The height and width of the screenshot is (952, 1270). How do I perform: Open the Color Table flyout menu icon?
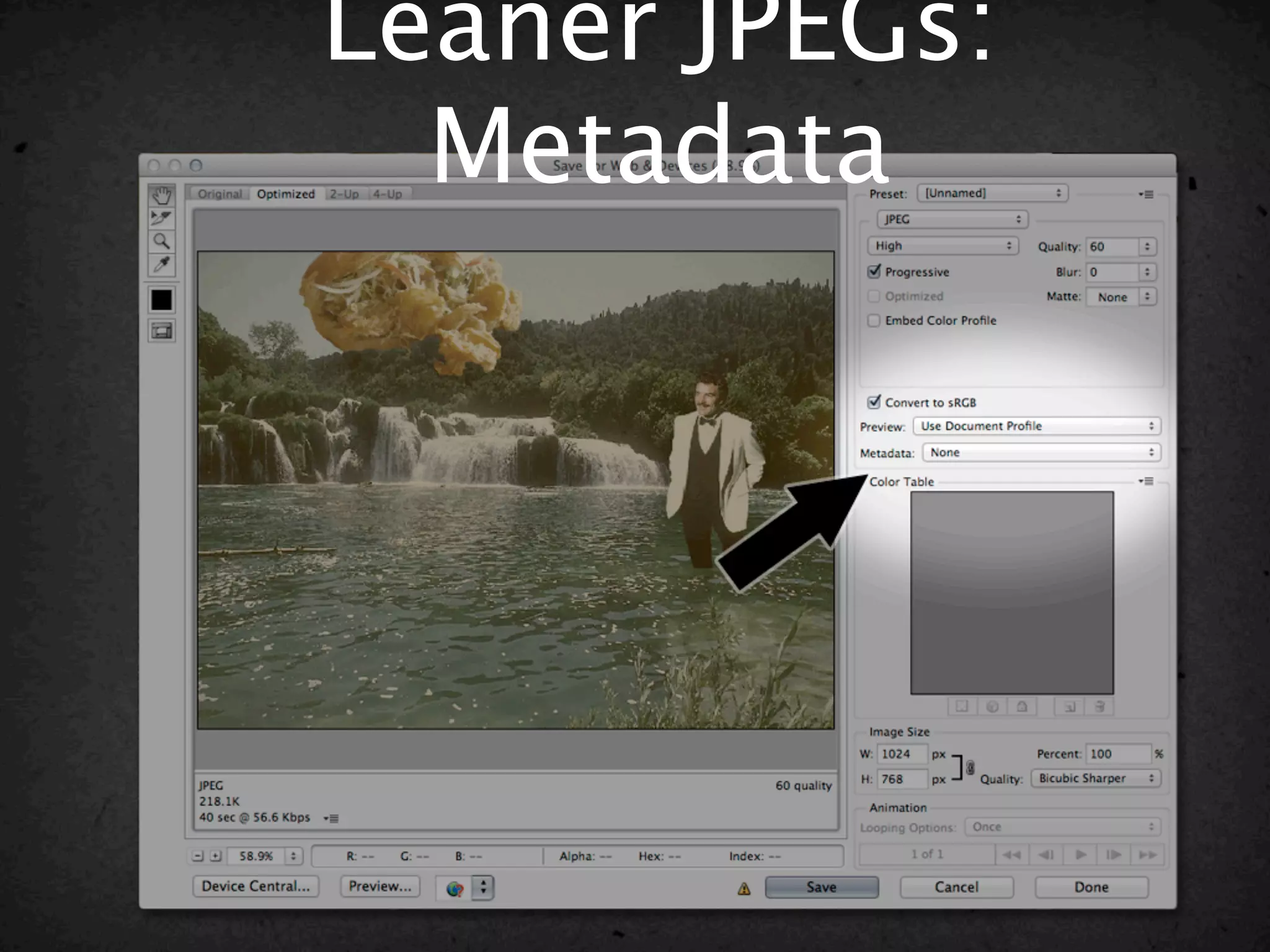click(x=1146, y=481)
